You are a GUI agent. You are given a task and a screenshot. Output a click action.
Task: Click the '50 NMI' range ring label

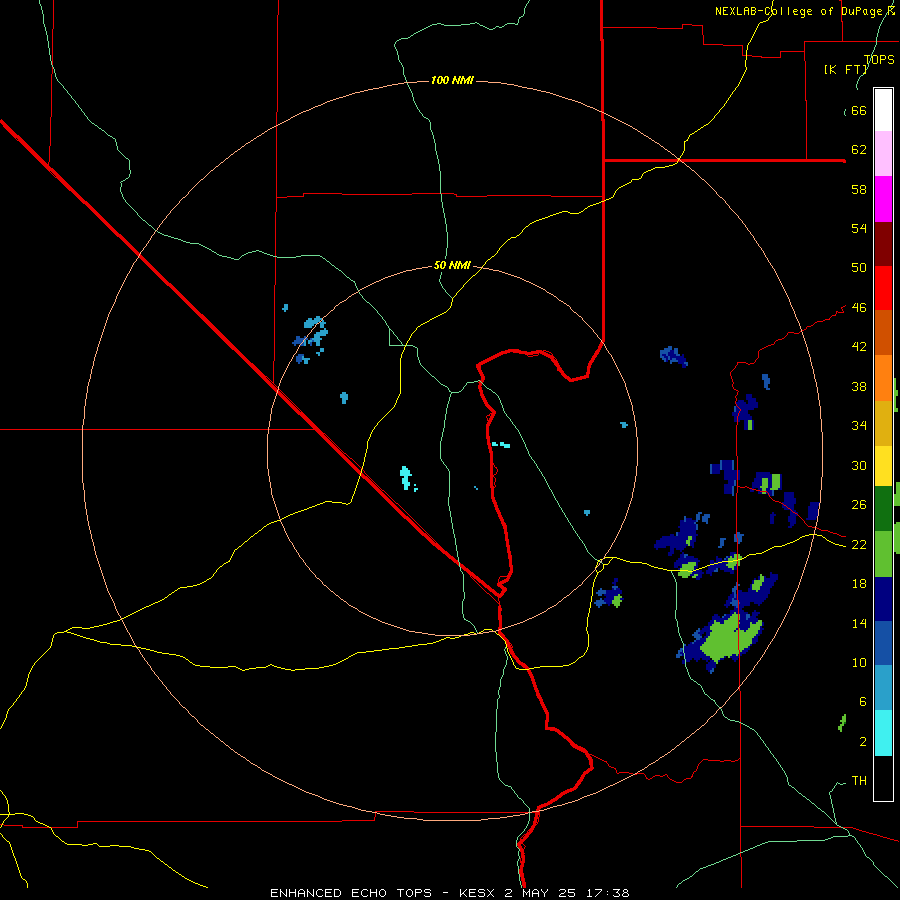coord(452,265)
